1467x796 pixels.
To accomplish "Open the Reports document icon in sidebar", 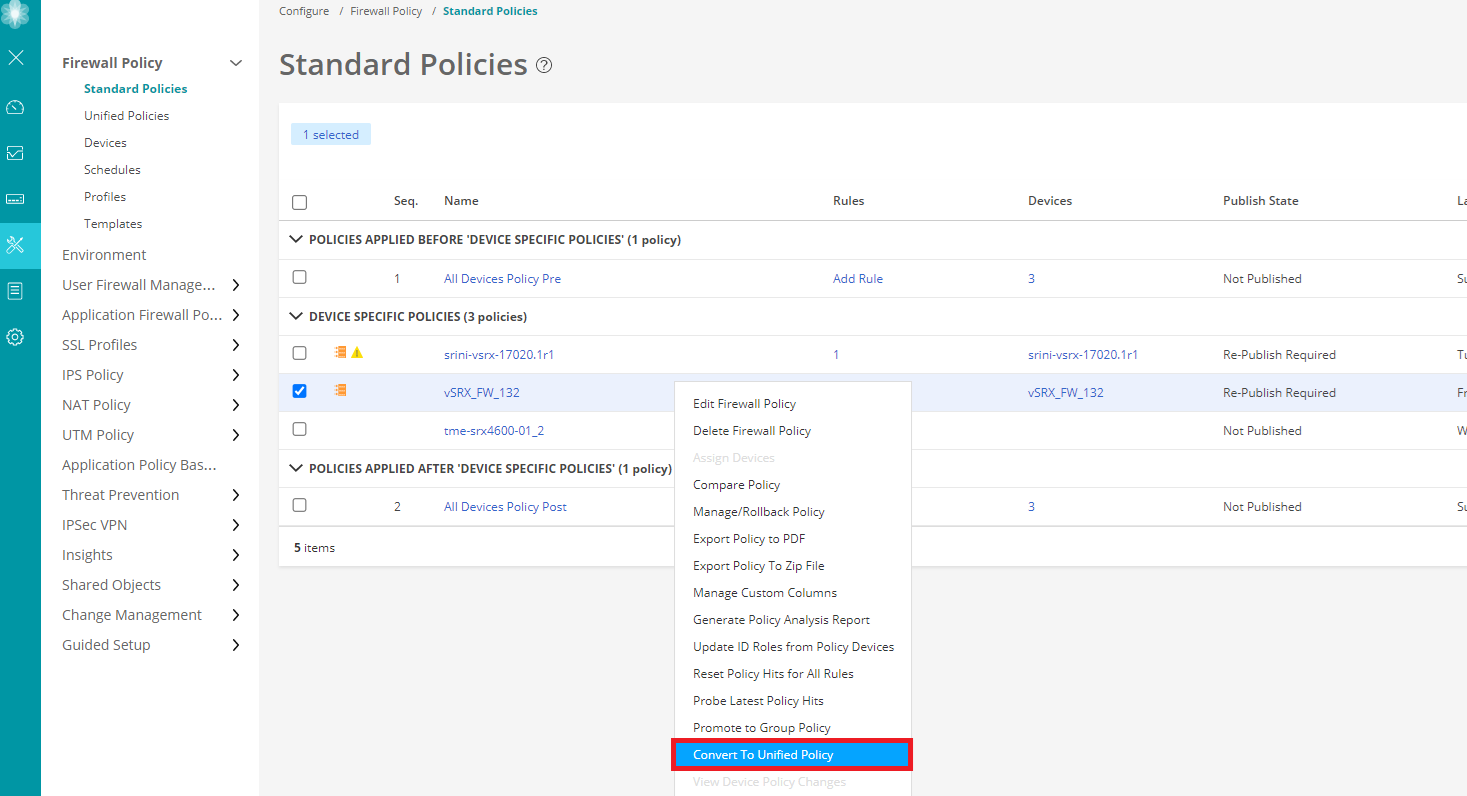I will point(15,291).
